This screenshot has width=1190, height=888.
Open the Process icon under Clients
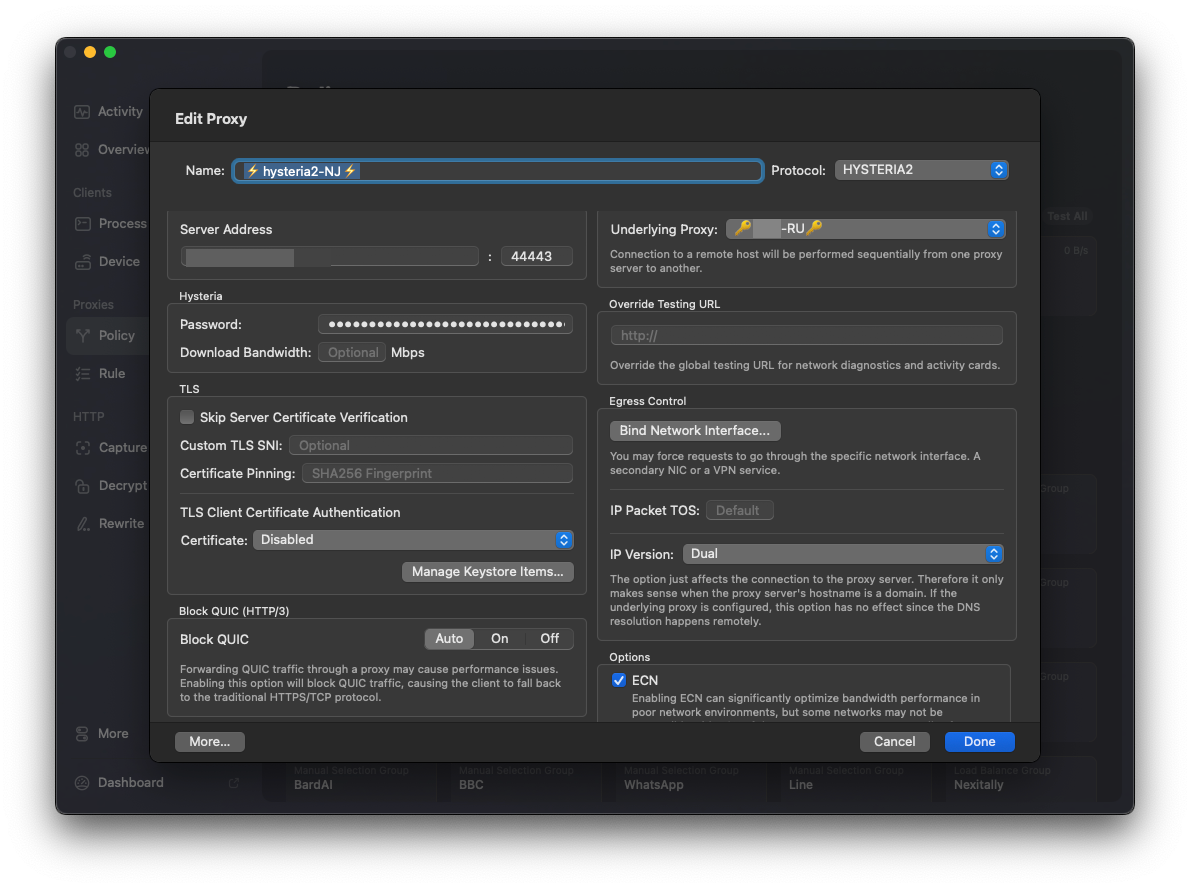[x=82, y=224]
